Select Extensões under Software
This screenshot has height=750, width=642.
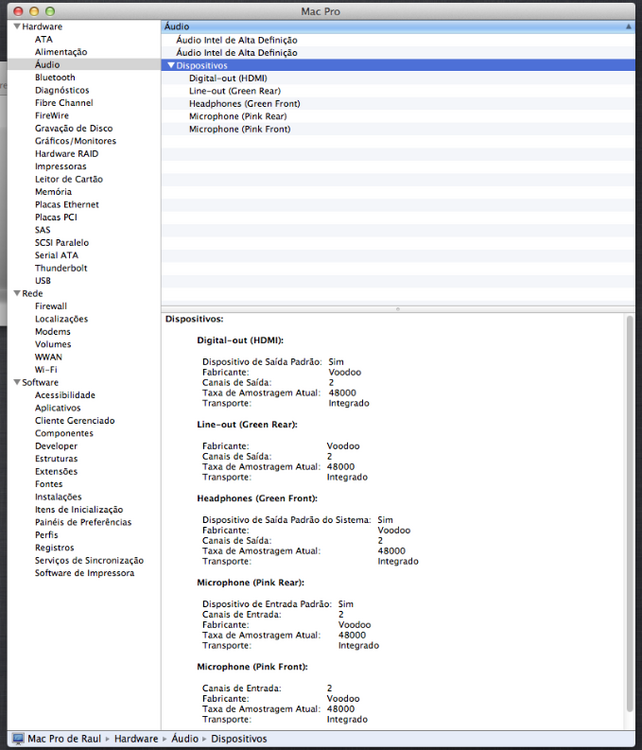pyautogui.click(x=56, y=472)
